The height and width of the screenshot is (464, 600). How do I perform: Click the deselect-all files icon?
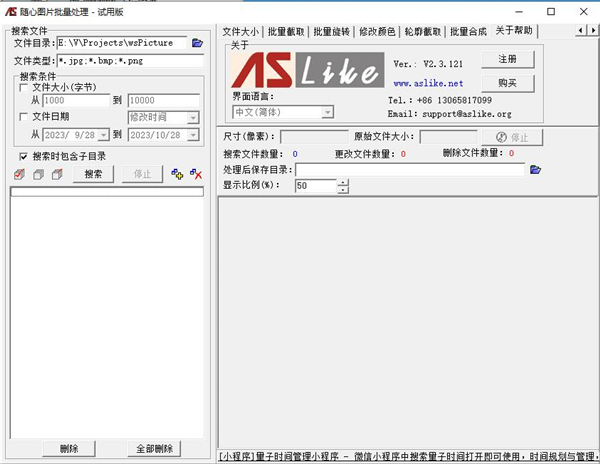click(x=38, y=174)
